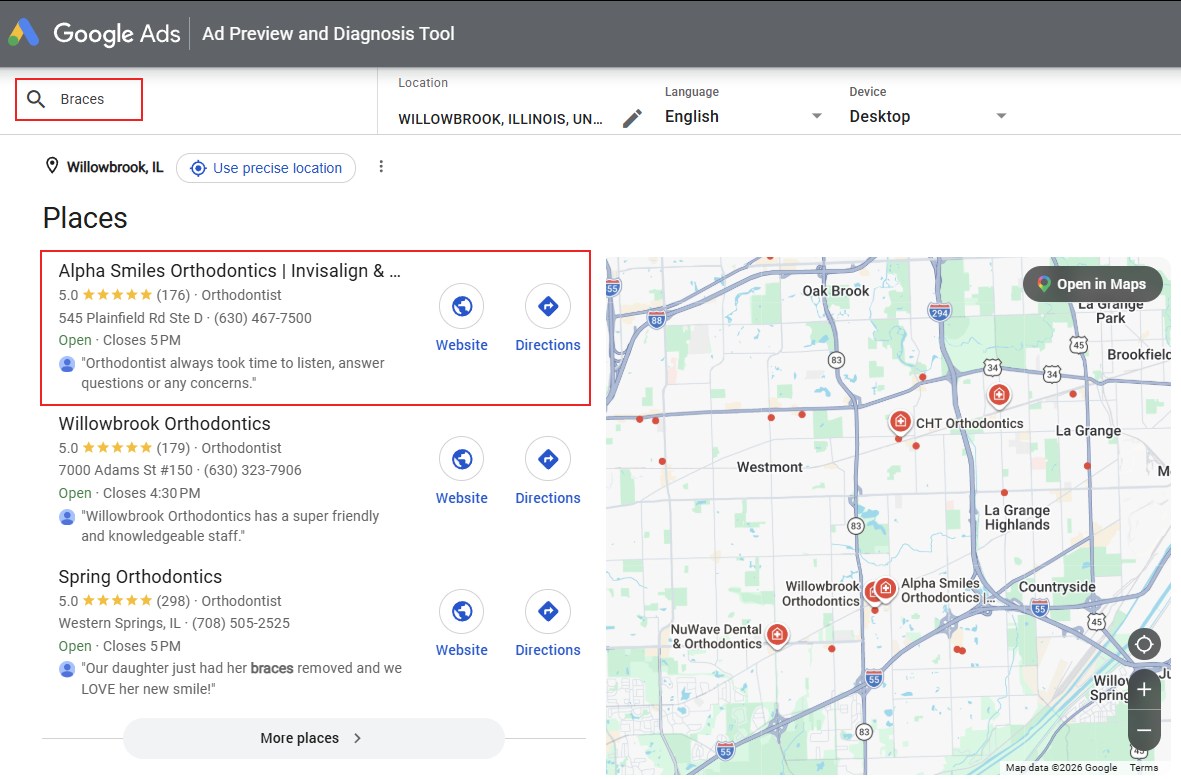This screenshot has height=779, width=1181.
Task: Click Website globe icon for Alpha Smiles Orthodontics
Action: pyautogui.click(x=462, y=306)
